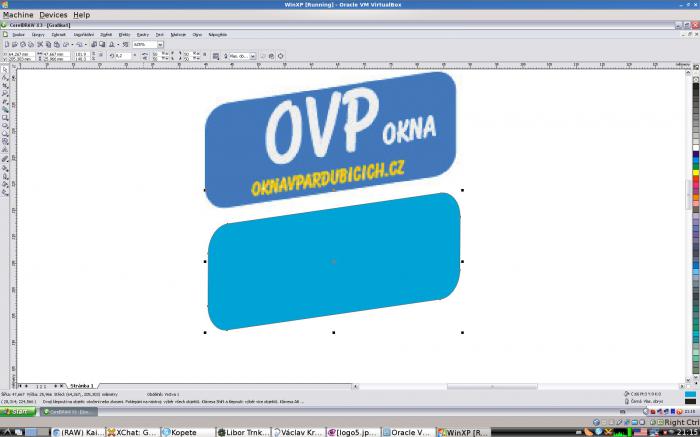Screen dimensions: 700x437
Task: Select the blue OVP OKNA logo shape
Action: coord(330,139)
